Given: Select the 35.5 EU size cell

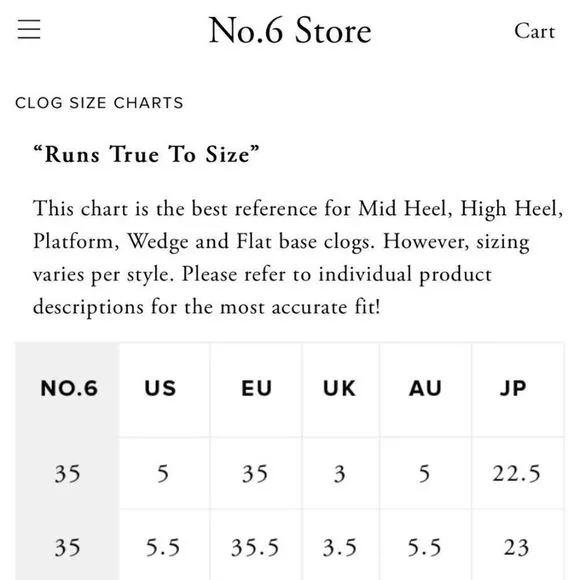Looking at the screenshot, I should pyautogui.click(x=255, y=547).
